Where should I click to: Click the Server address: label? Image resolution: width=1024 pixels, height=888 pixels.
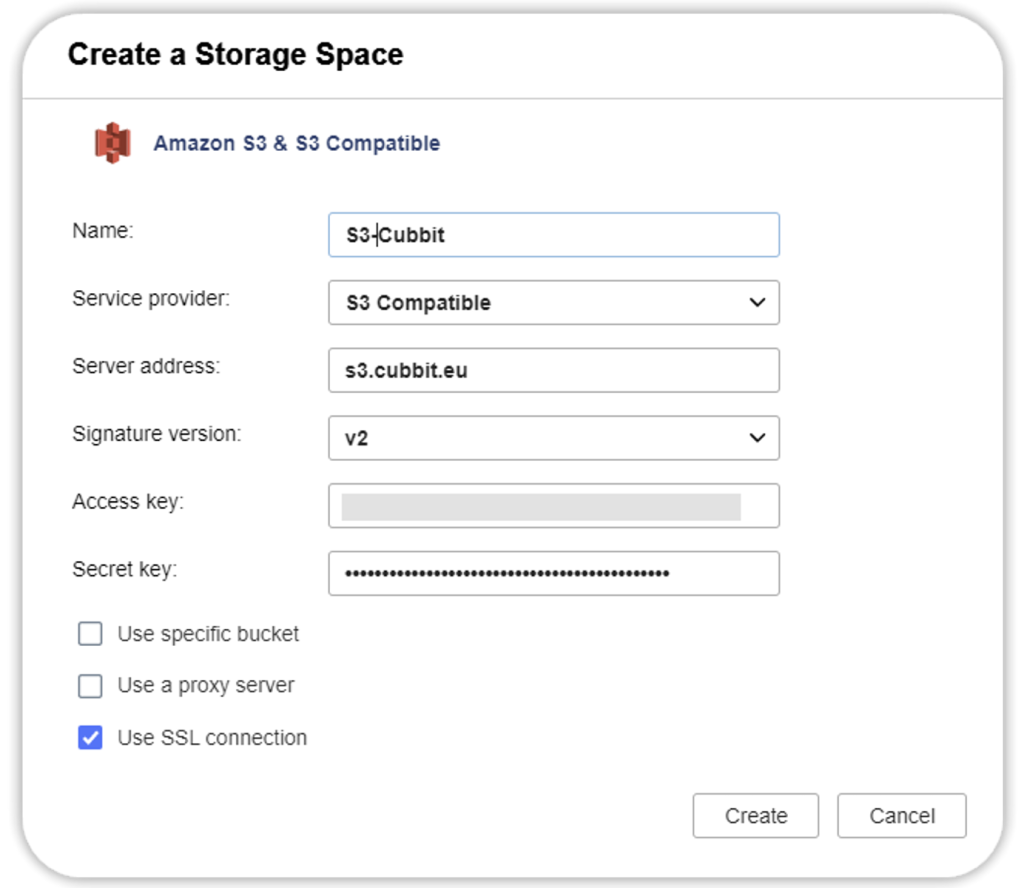(146, 366)
